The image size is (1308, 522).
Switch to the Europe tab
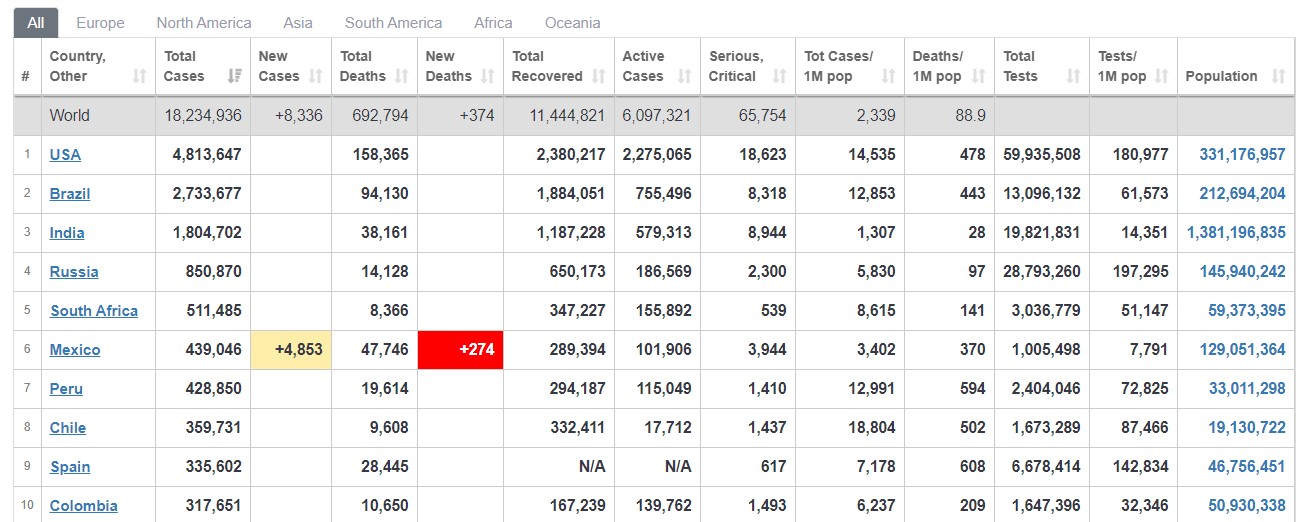pos(100,22)
